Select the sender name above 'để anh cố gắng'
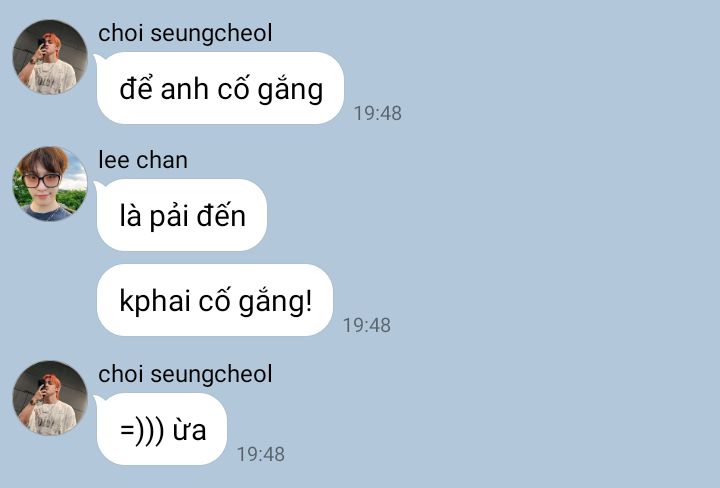 click(x=185, y=34)
